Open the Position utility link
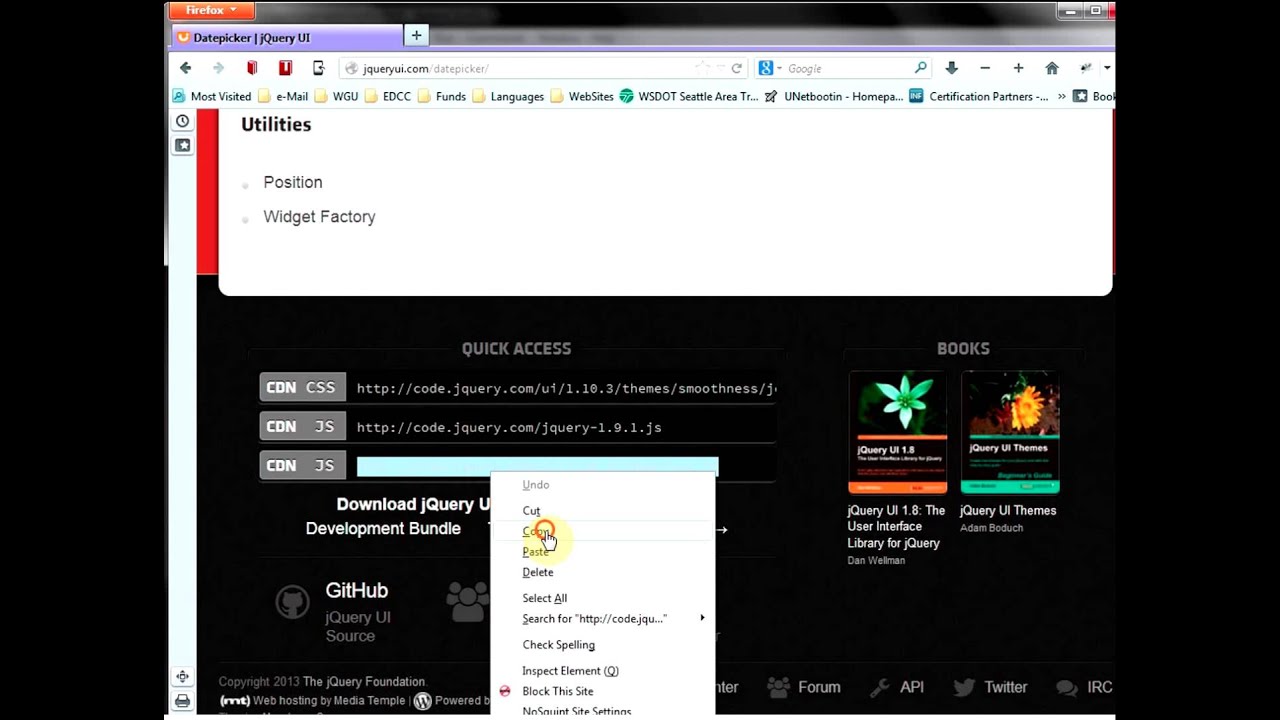1280x720 pixels. click(293, 182)
